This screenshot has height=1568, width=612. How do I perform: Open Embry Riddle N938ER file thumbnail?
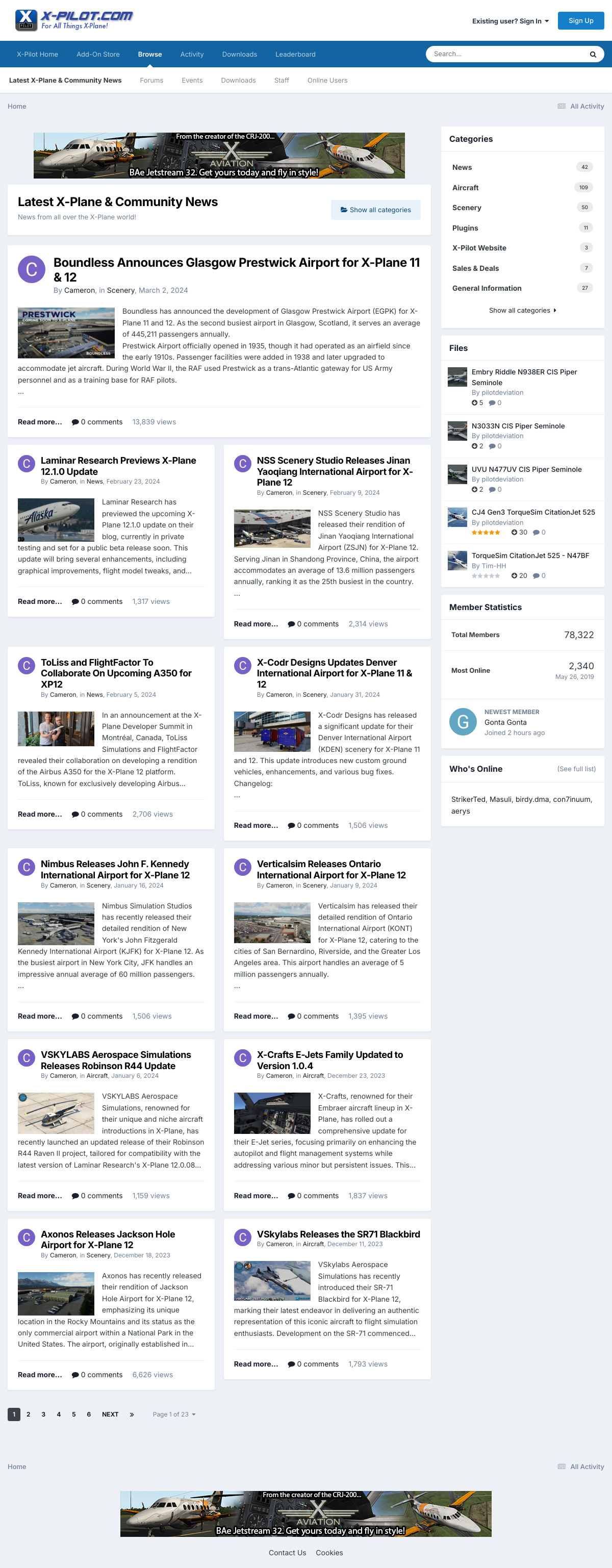[x=457, y=377]
